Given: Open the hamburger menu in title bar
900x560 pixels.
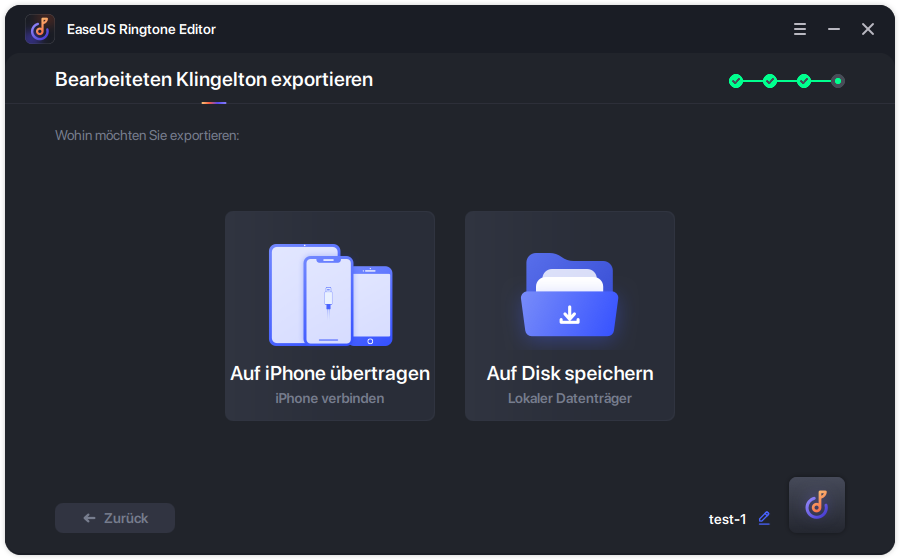Looking at the screenshot, I should [800, 29].
